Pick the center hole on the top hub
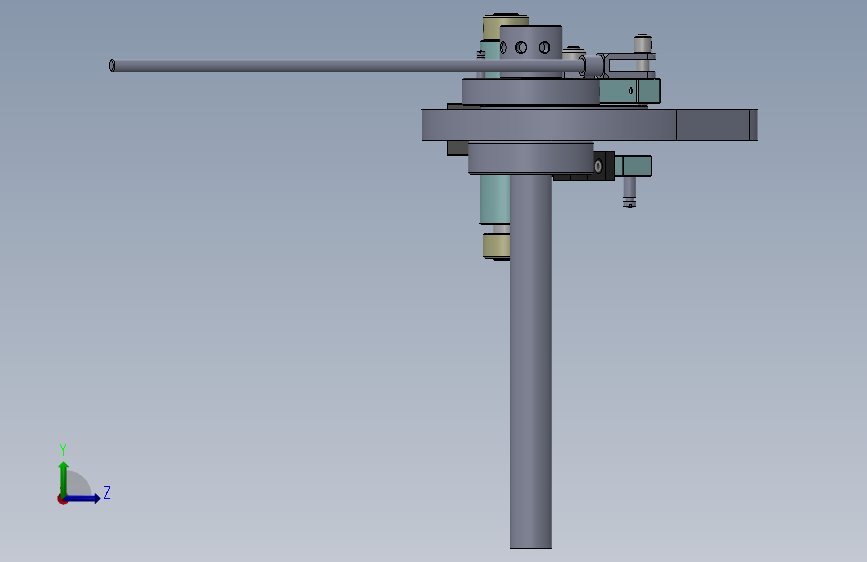Image resolution: width=867 pixels, height=562 pixels. [x=521, y=48]
